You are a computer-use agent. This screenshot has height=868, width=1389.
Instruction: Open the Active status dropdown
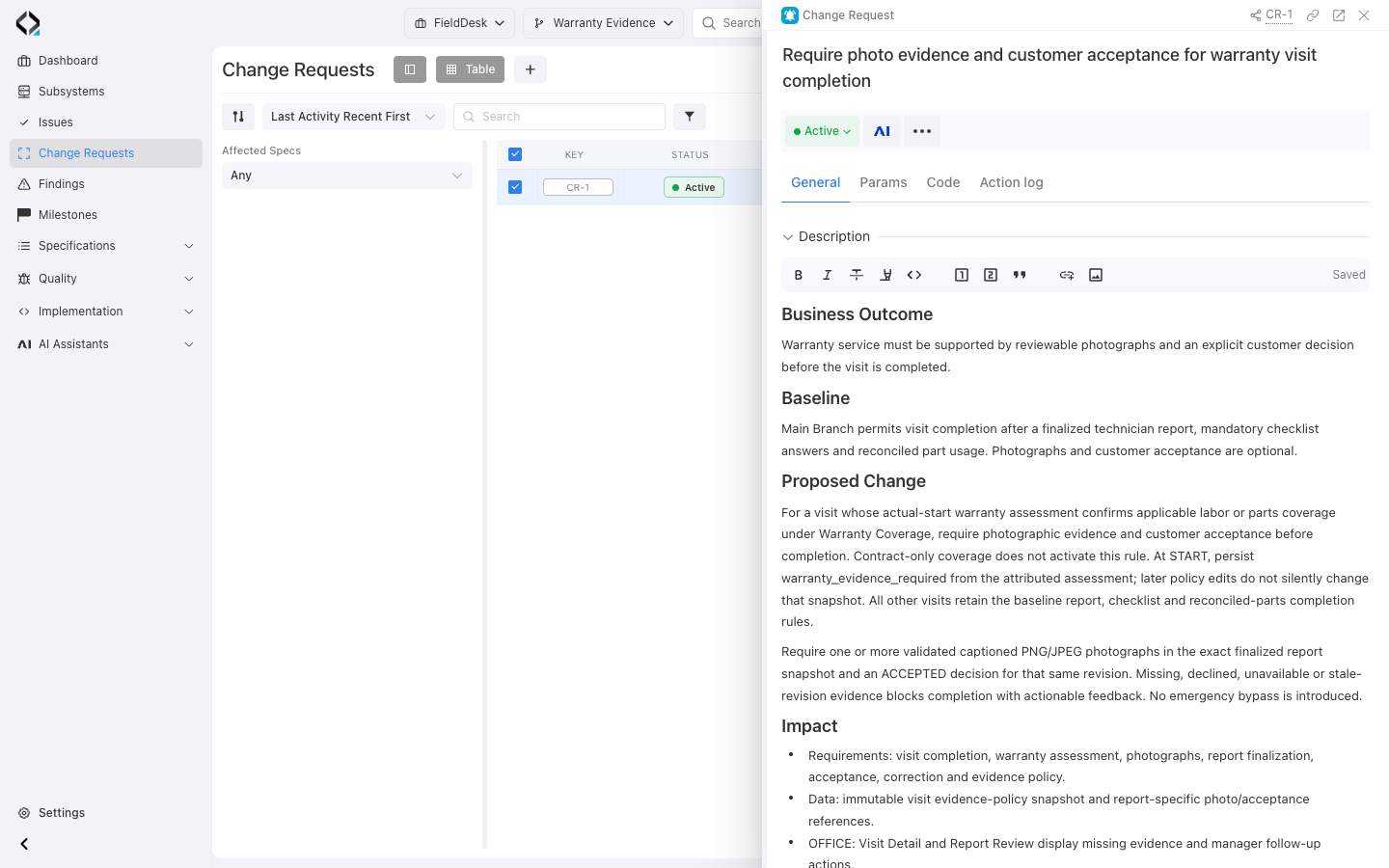pyautogui.click(x=822, y=131)
